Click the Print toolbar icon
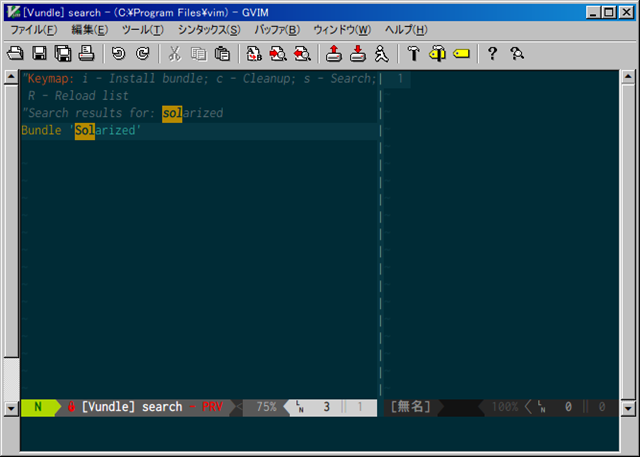 click(x=86, y=53)
